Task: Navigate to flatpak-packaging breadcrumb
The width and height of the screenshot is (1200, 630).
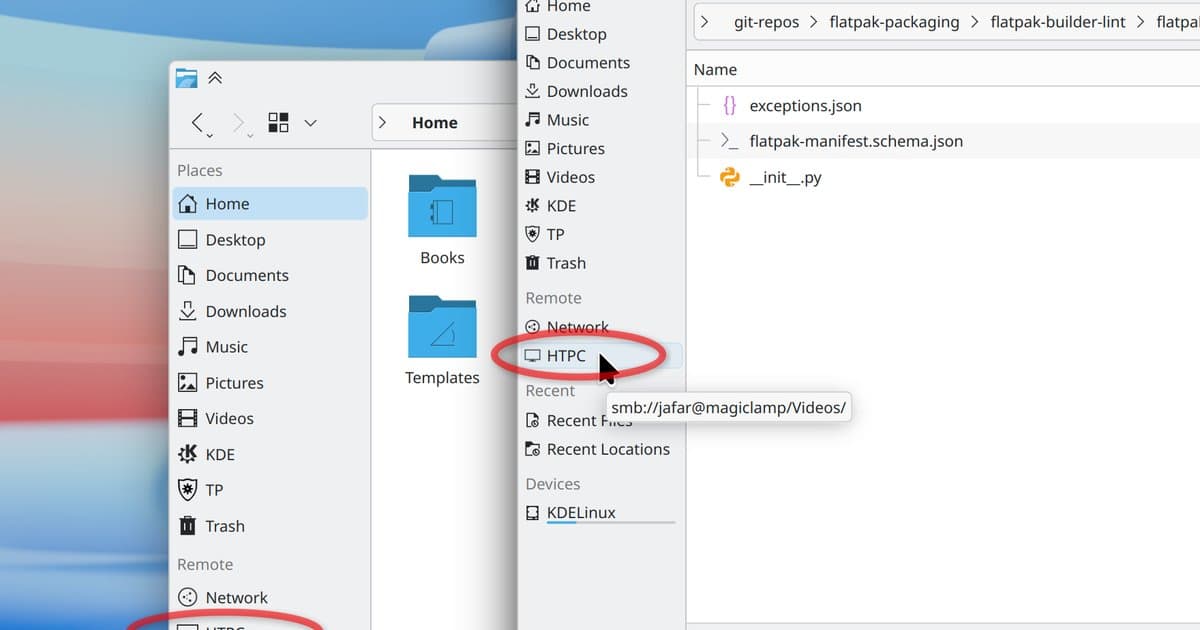Action: click(894, 21)
